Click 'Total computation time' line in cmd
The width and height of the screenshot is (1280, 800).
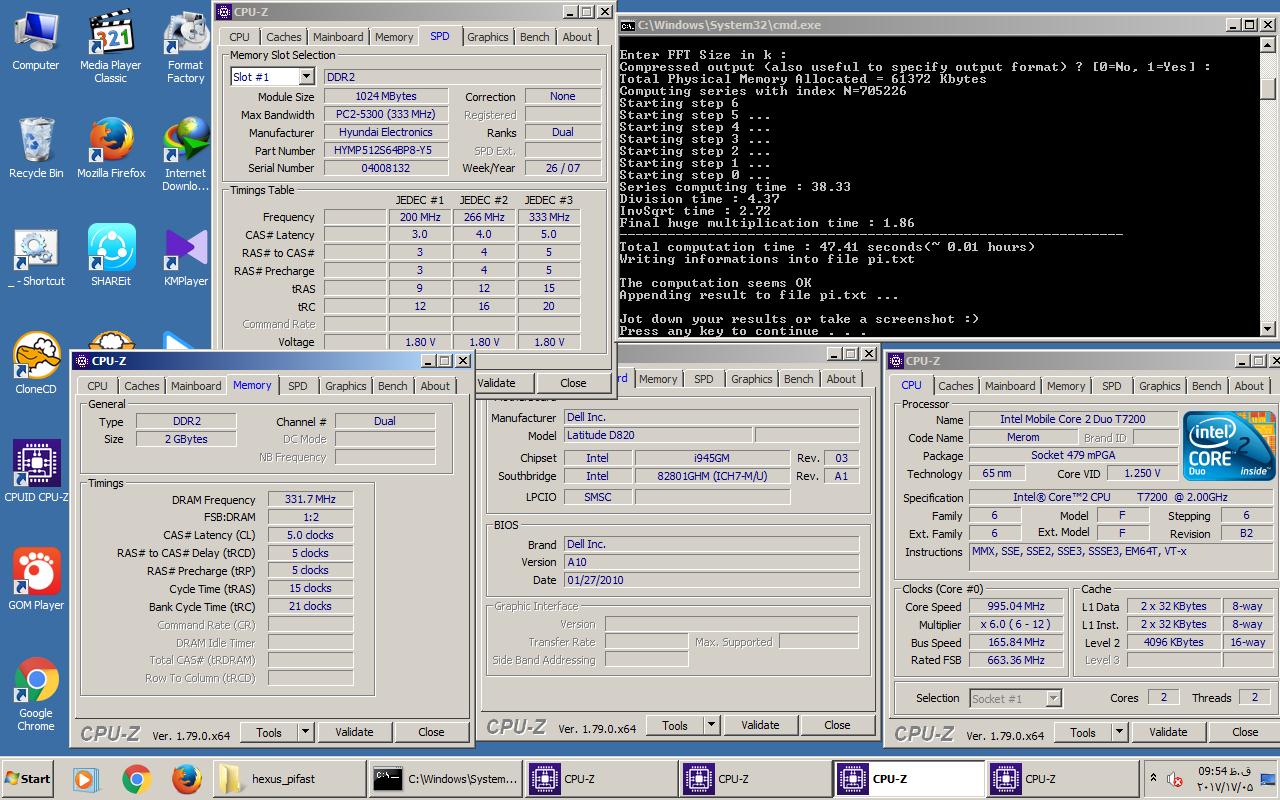[x=827, y=247]
